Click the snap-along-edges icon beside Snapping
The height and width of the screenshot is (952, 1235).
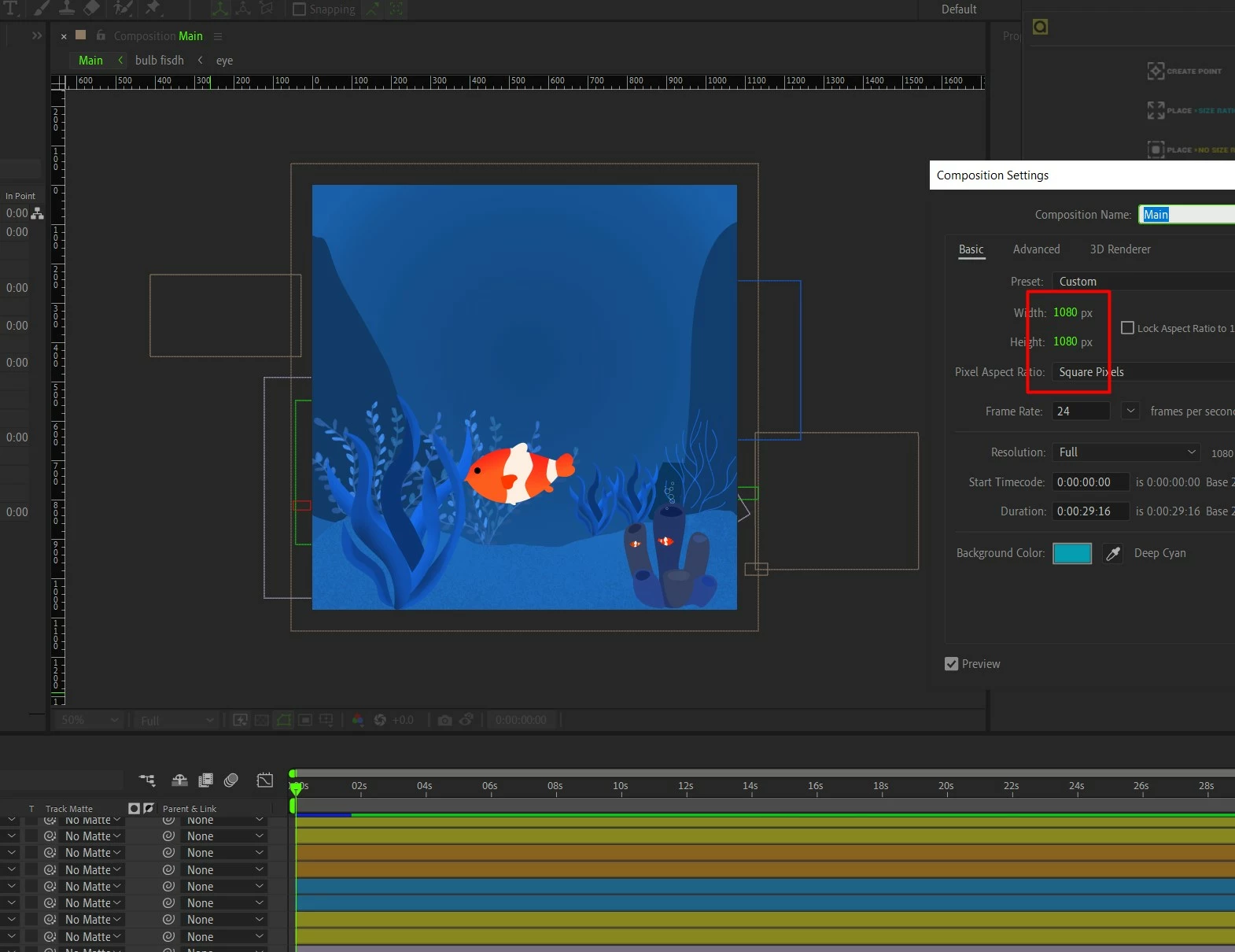373,9
